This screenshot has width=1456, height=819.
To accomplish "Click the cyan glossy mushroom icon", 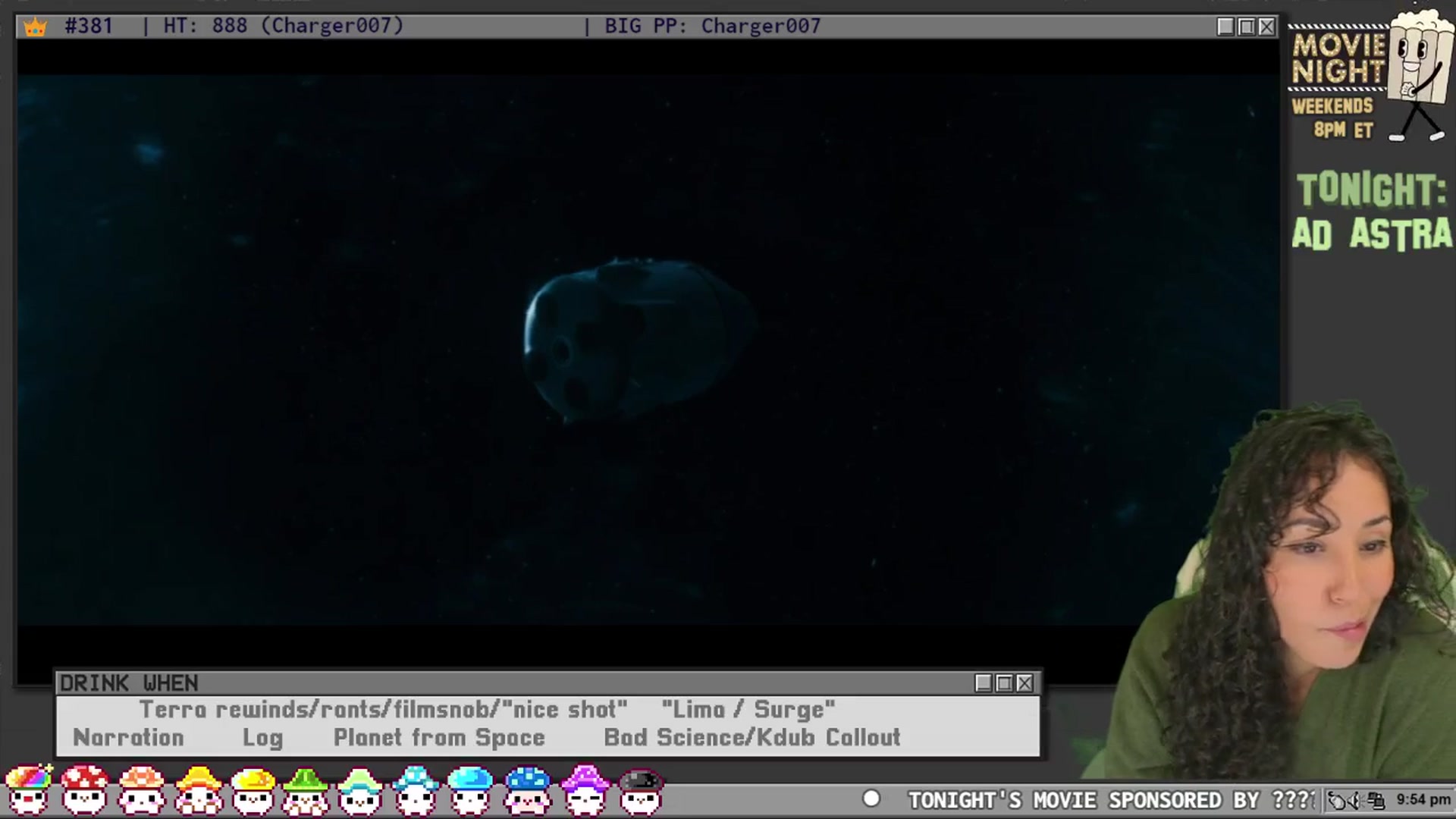I will click(x=471, y=790).
